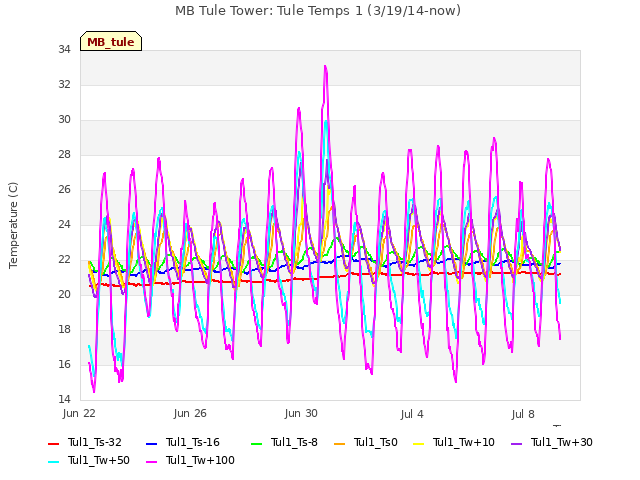Click the purple Tul1_Tw+30 legend color marker
This screenshot has height=480, width=640.
tap(517, 444)
